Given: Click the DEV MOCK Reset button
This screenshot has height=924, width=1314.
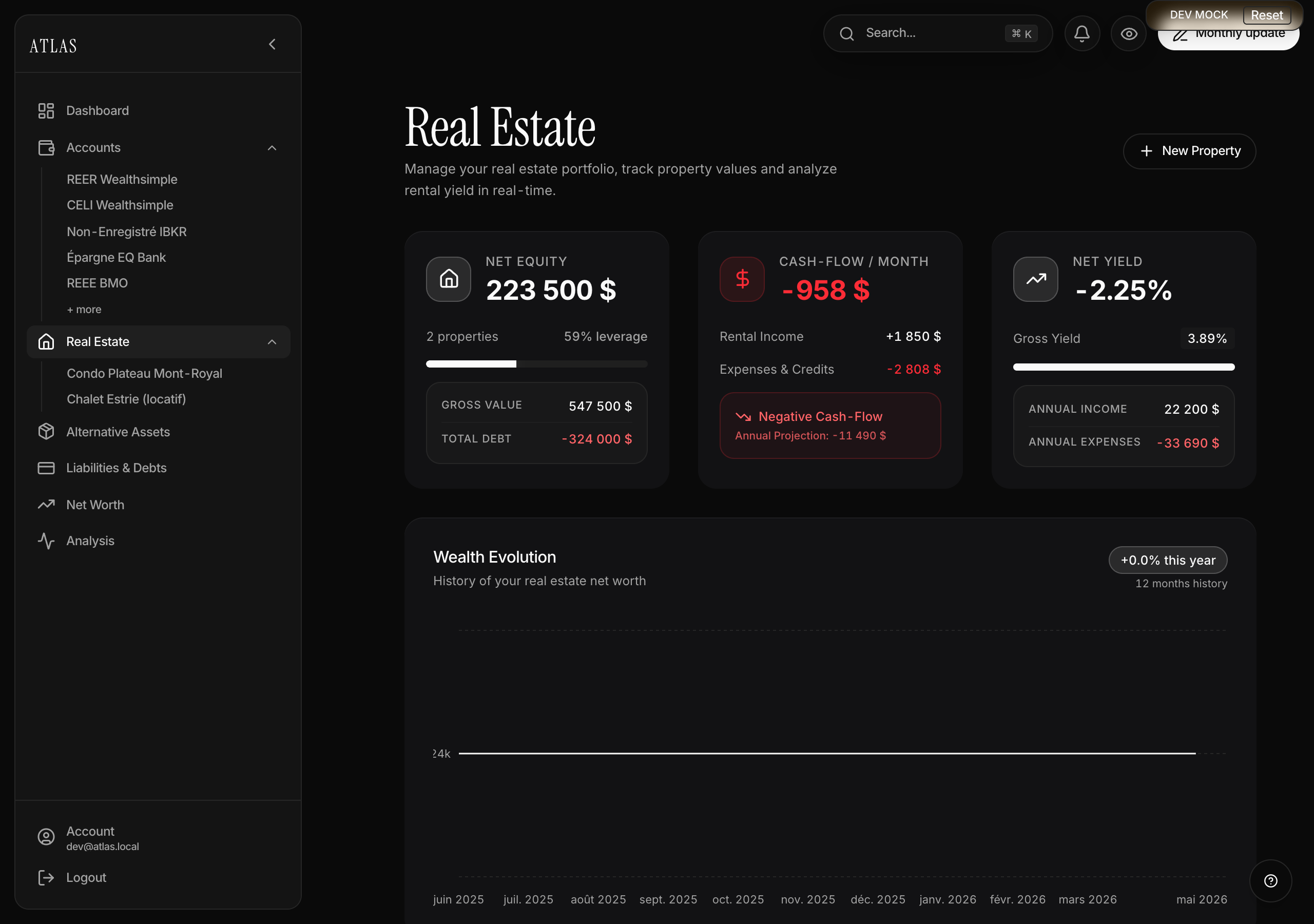Looking at the screenshot, I should 1266,15.
